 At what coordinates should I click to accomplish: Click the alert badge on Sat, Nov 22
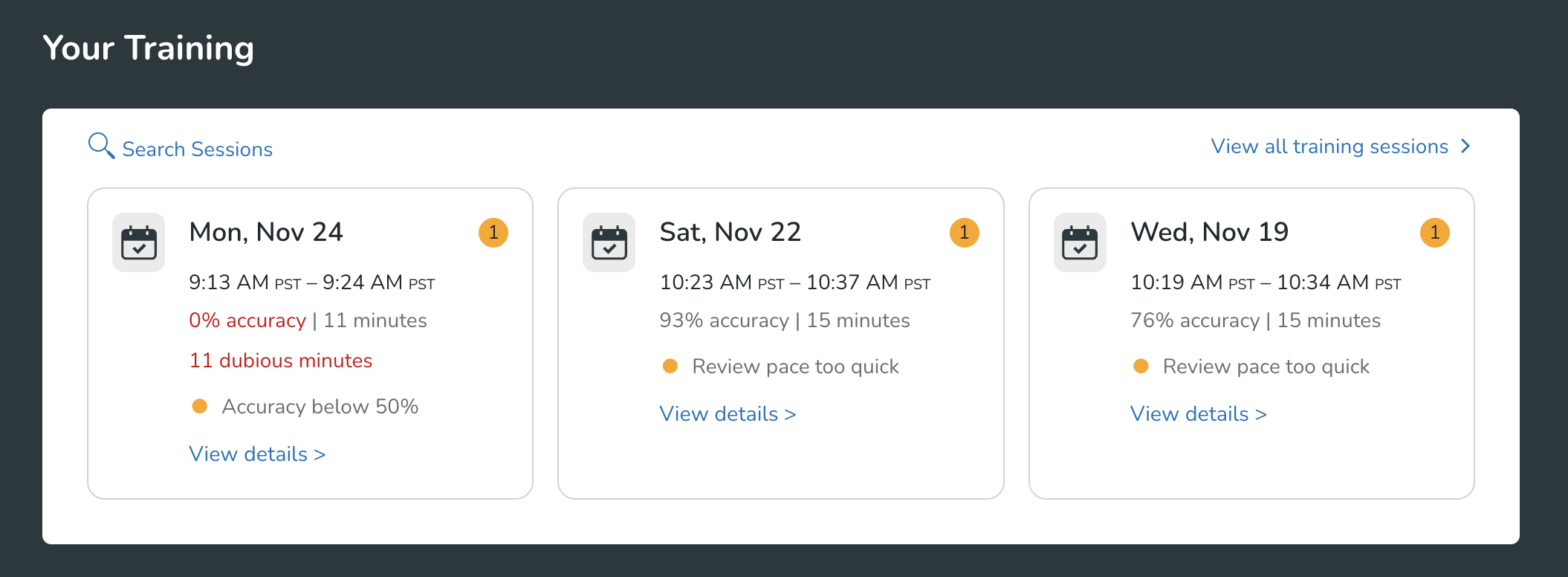coord(964,233)
